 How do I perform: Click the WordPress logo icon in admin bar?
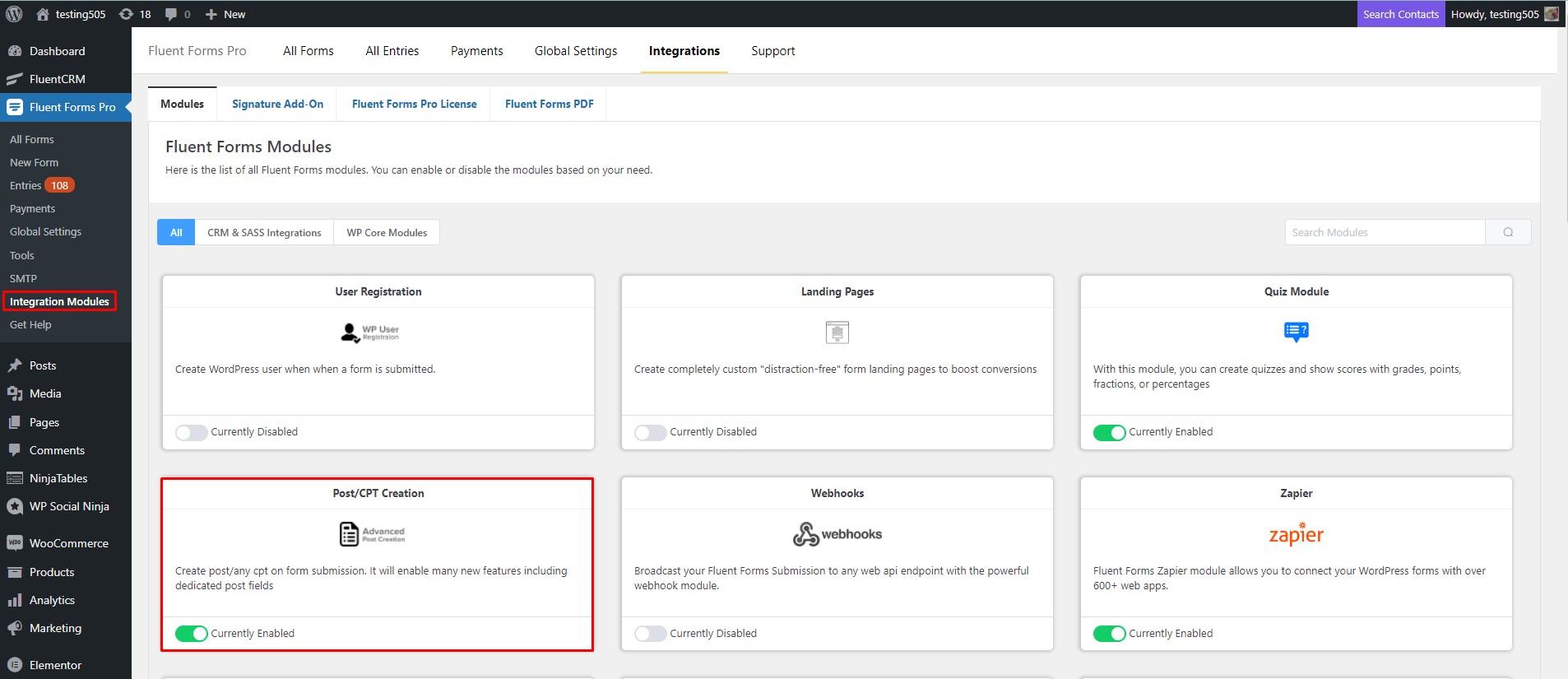coord(14,14)
